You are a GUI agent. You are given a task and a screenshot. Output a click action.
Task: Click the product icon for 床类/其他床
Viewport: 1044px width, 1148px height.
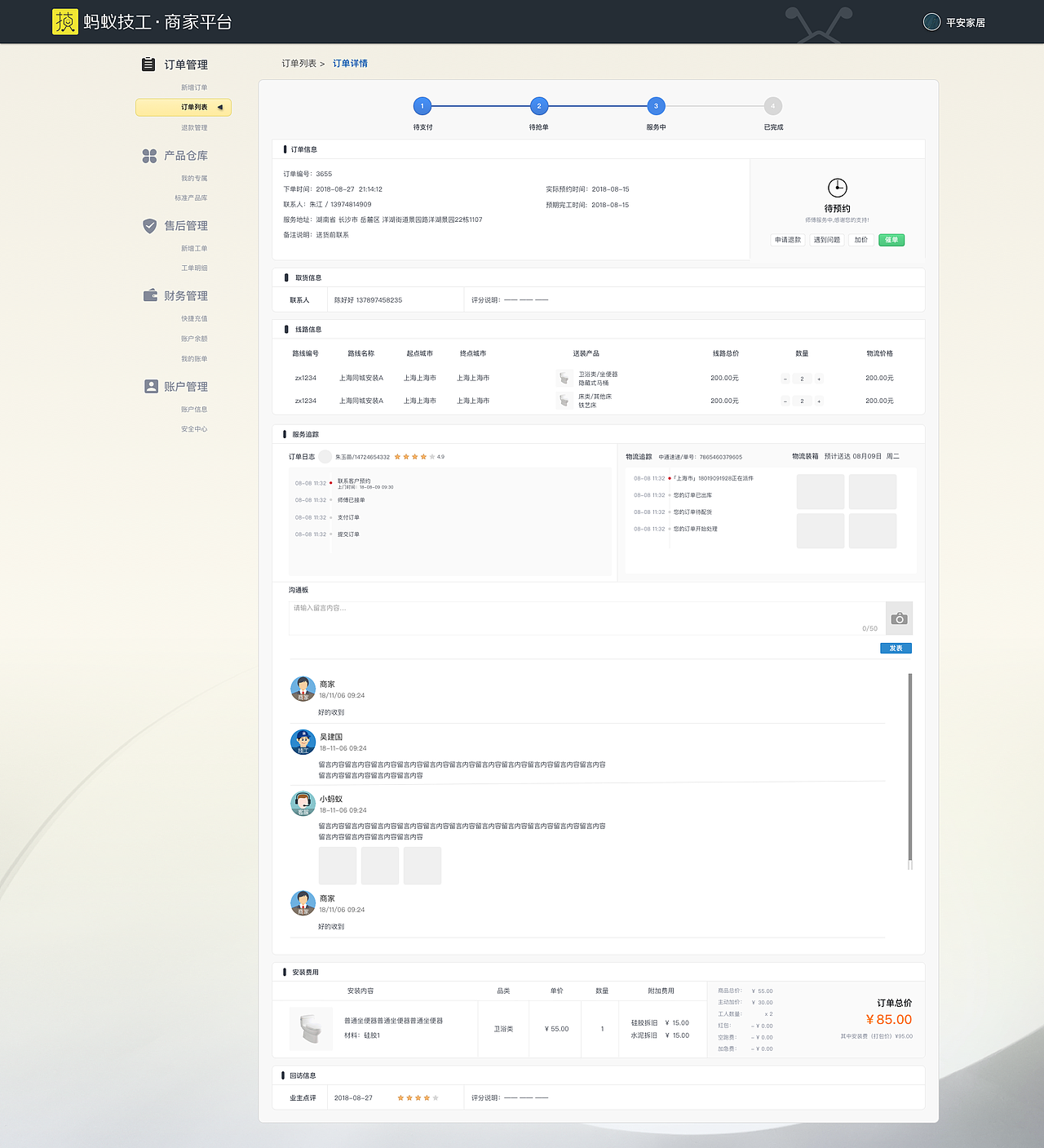(x=564, y=401)
